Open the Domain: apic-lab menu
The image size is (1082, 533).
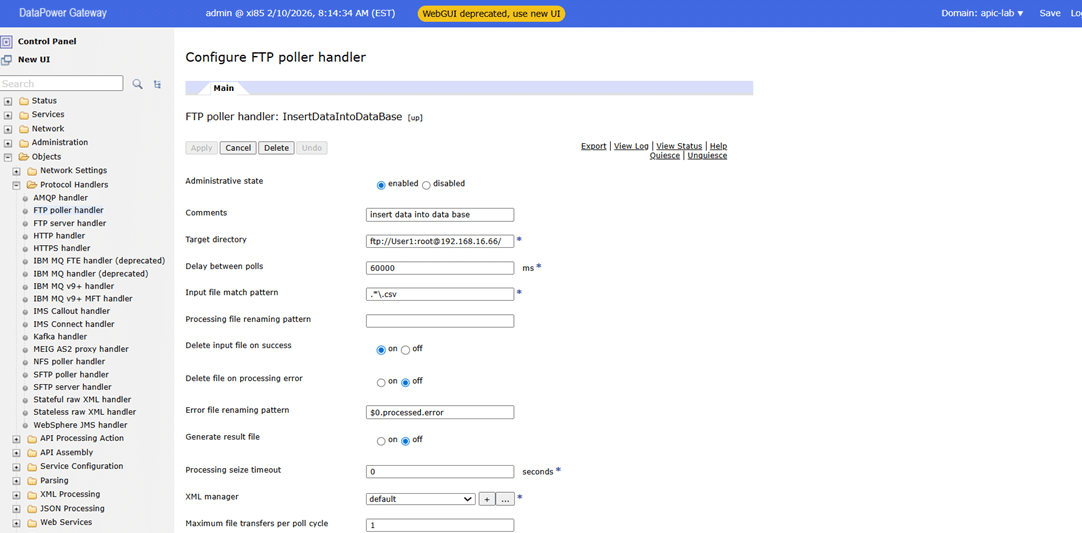(x=982, y=13)
